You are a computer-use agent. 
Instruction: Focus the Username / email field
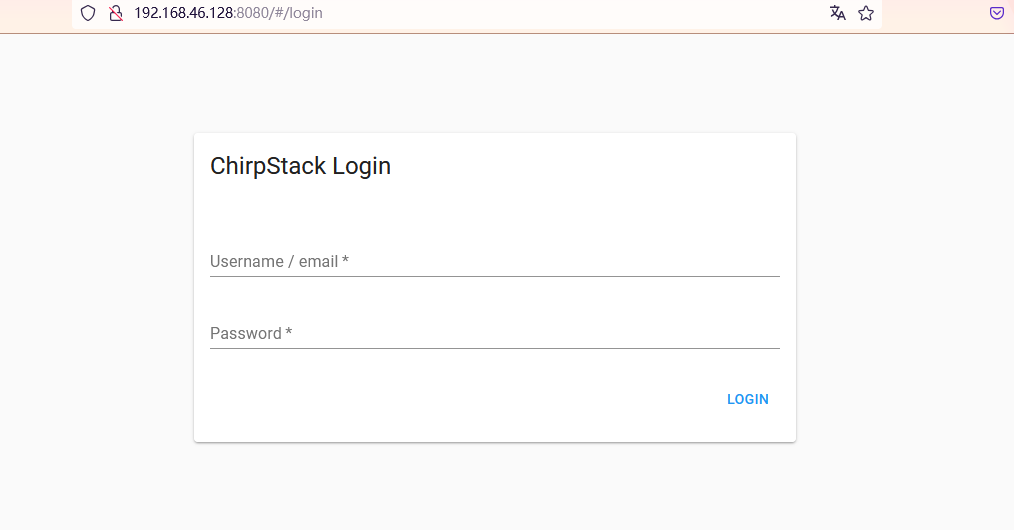495,261
